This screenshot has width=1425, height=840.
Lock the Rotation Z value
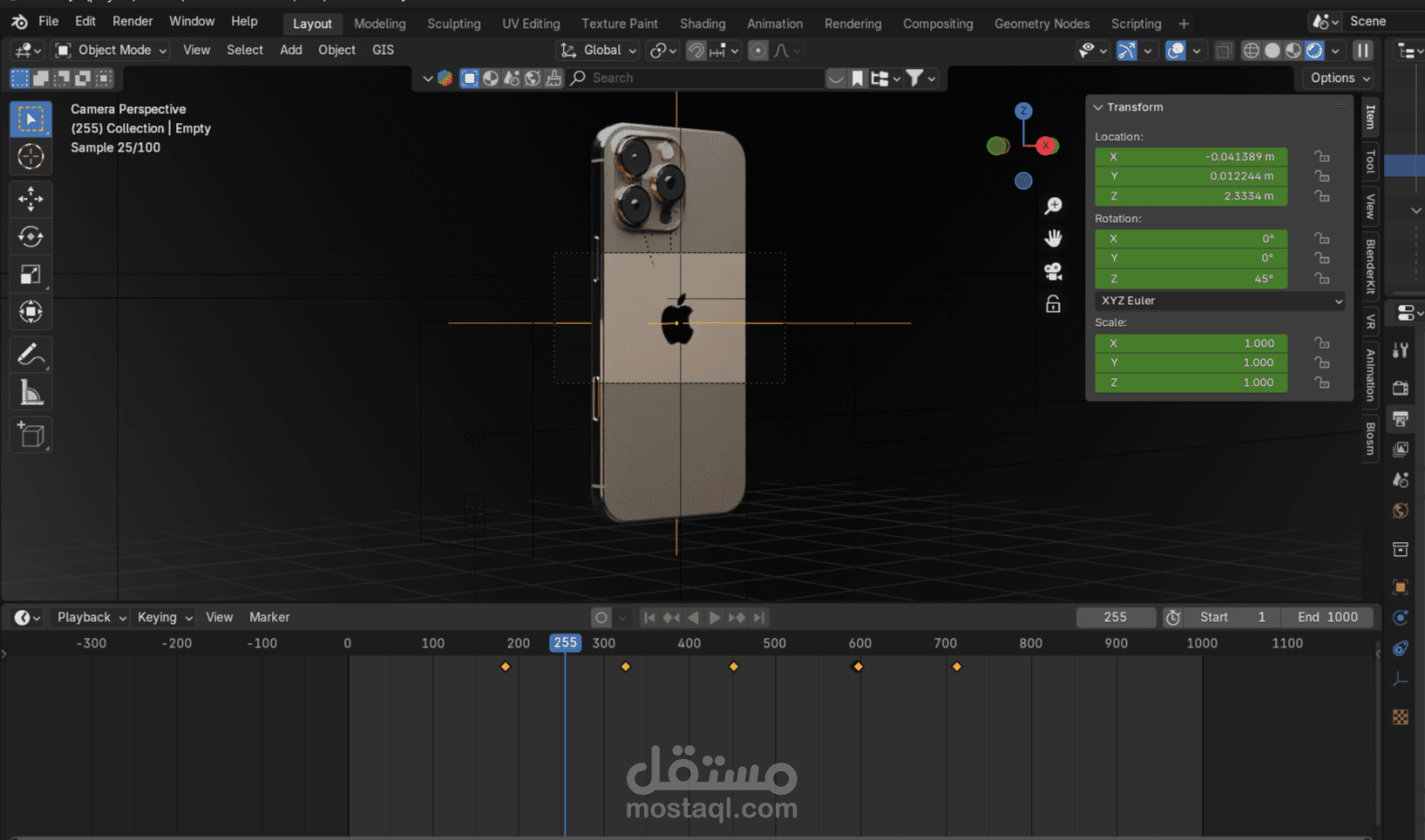click(x=1322, y=279)
